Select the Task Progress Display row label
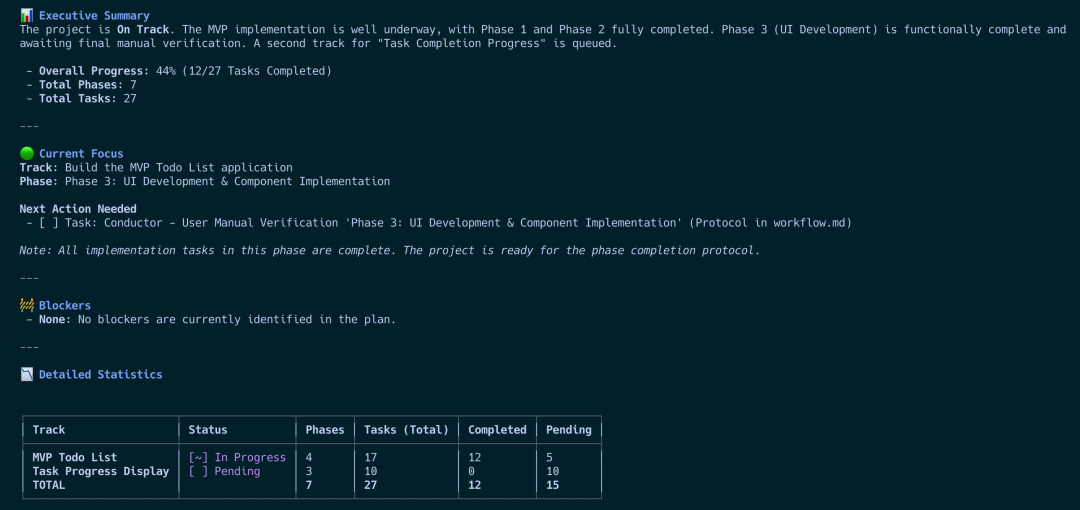The width and height of the screenshot is (1080, 510). [x=101, y=472]
